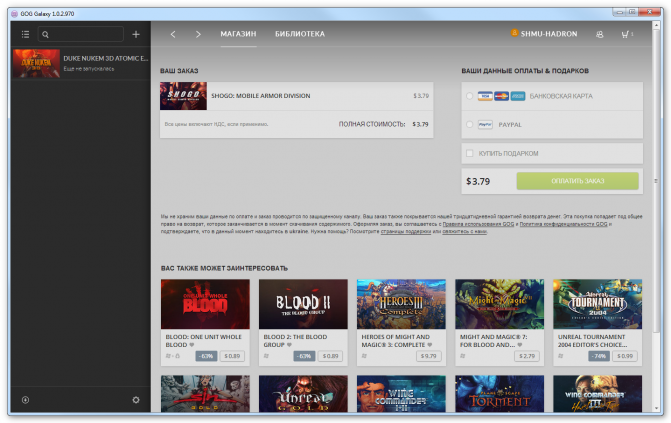Wishlist Blood 2 via heart icon
Image resolution: width=671 pixels, height=423 pixels.
[x=289, y=345]
